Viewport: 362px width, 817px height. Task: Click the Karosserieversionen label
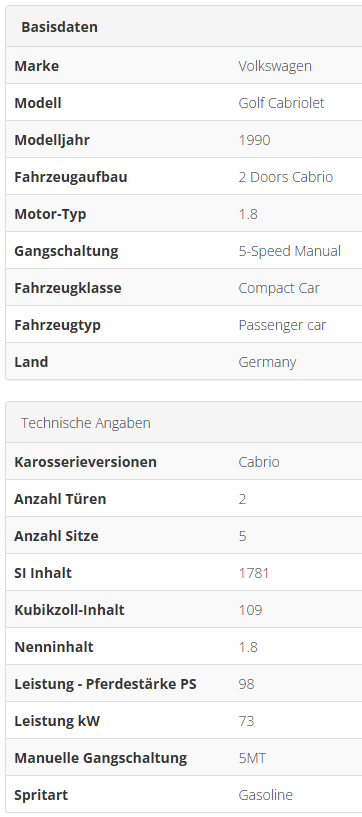[85, 462]
